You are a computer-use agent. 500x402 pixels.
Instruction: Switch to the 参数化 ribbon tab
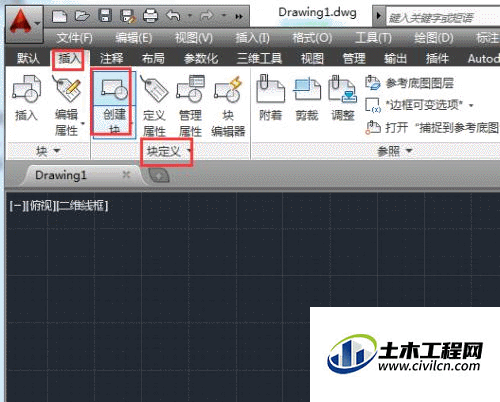[x=201, y=59]
